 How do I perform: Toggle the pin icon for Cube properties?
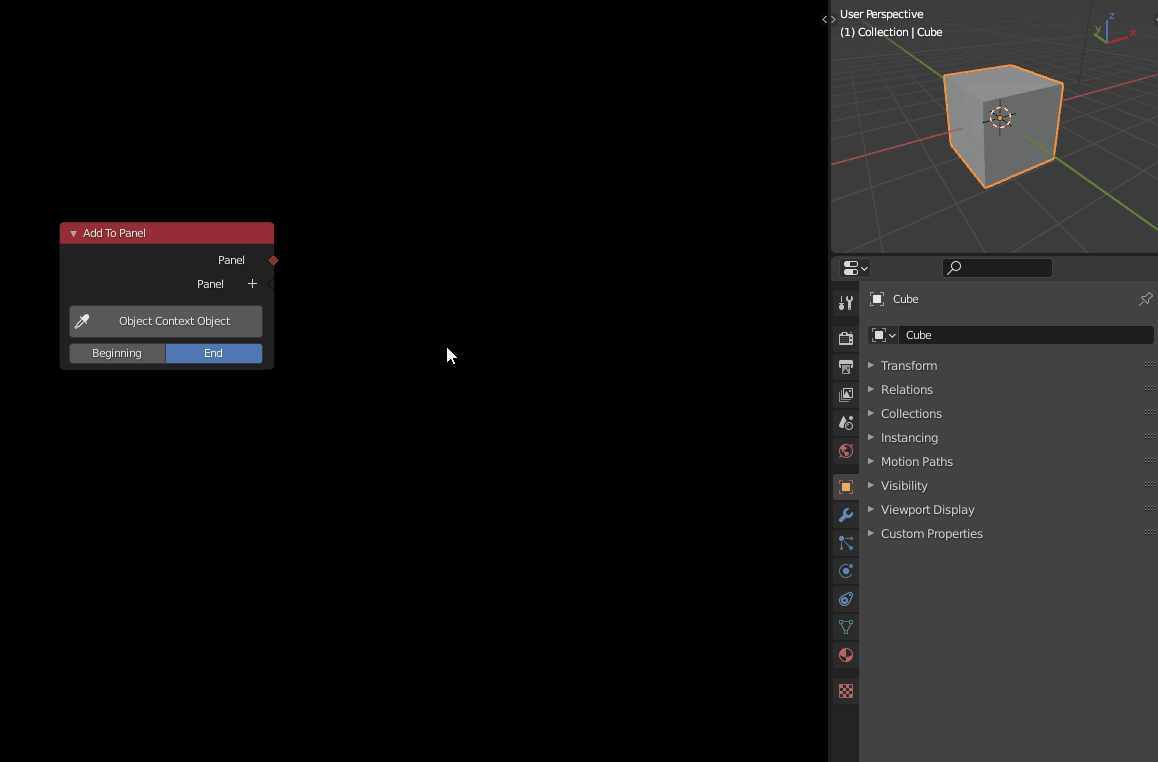click(x=1145, y=298)
